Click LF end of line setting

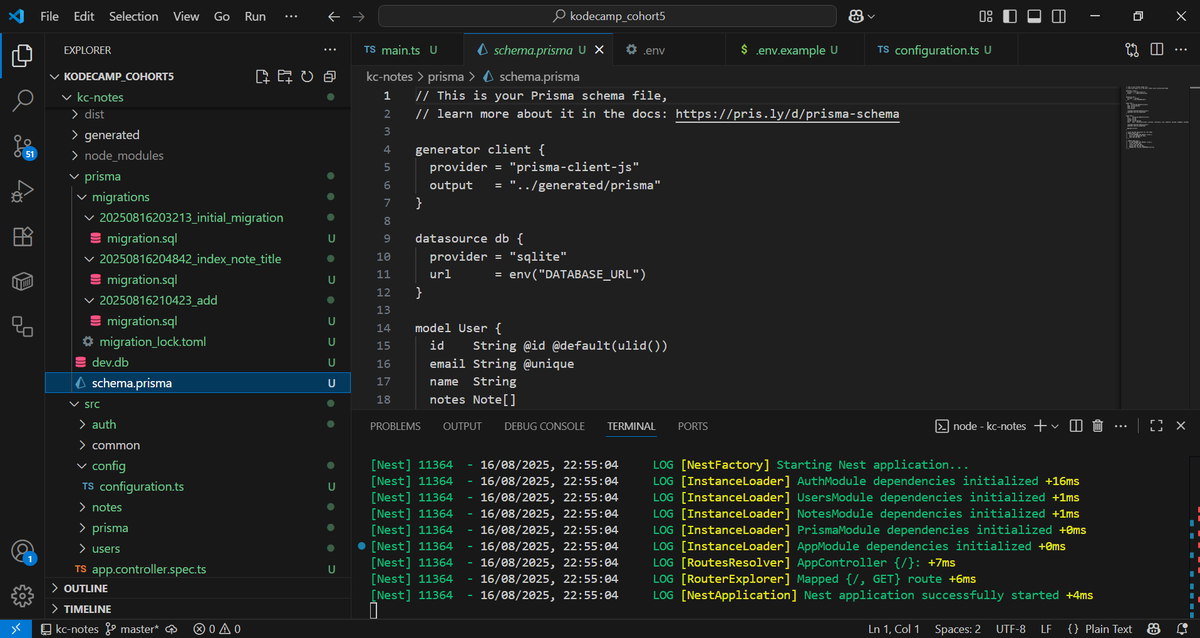pyautogui.click(x=1046, y=629)
